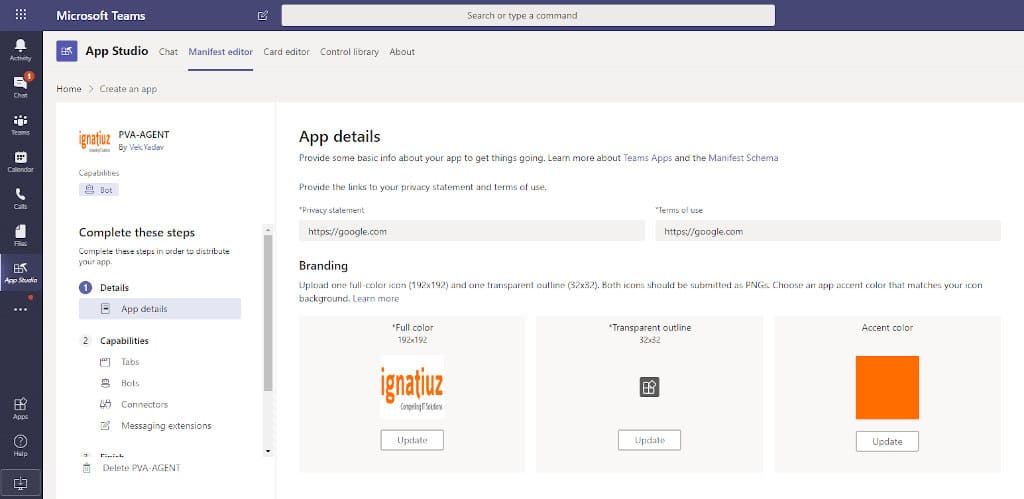The width and height of the screenshot is (1024, 499).
Task: Open the Bots capability step
Action: [x=129, y=383]
